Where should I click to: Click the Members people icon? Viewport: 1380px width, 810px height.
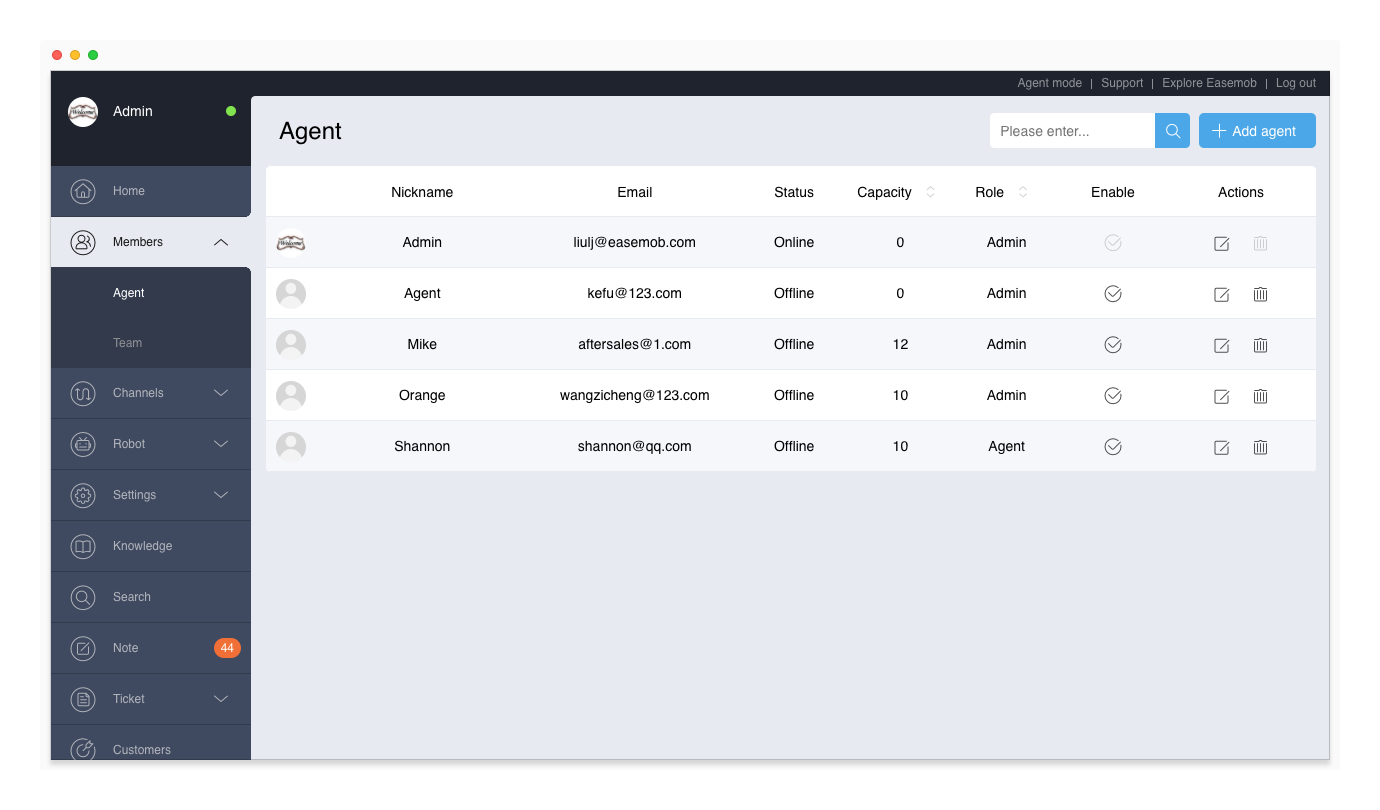click(83, 242)
